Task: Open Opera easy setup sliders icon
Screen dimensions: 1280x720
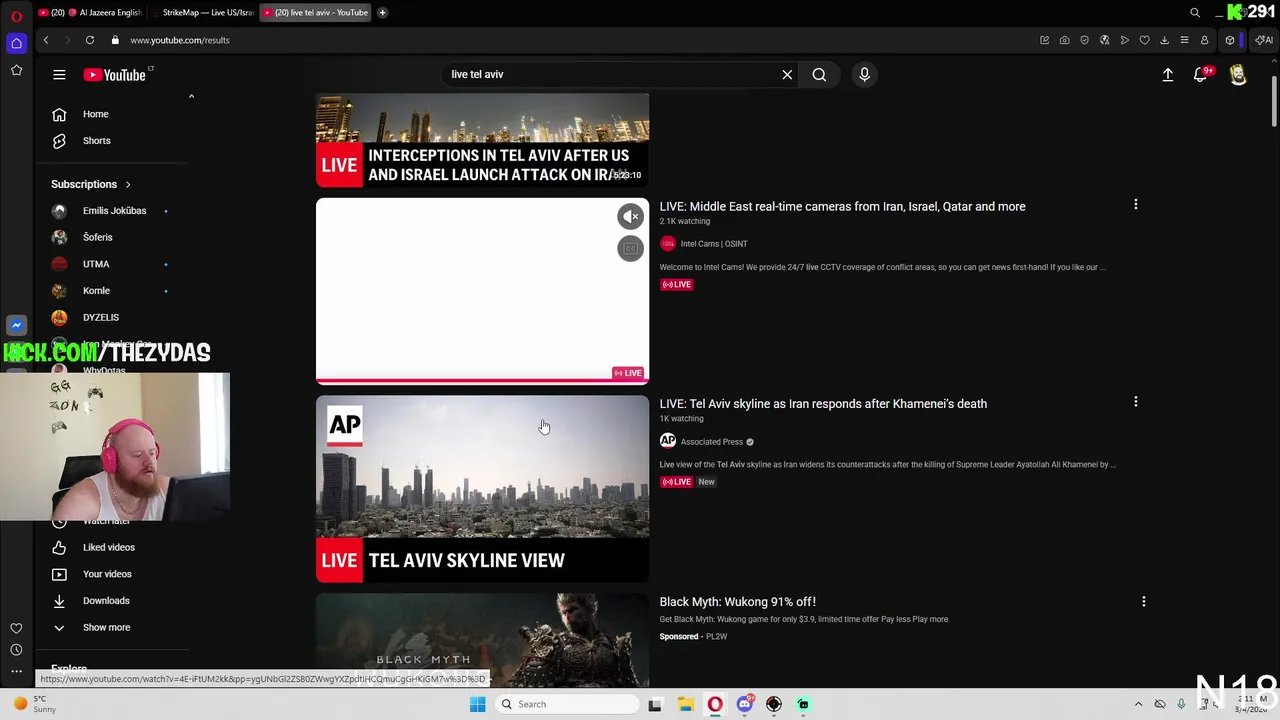Action: click(1184, 40)
